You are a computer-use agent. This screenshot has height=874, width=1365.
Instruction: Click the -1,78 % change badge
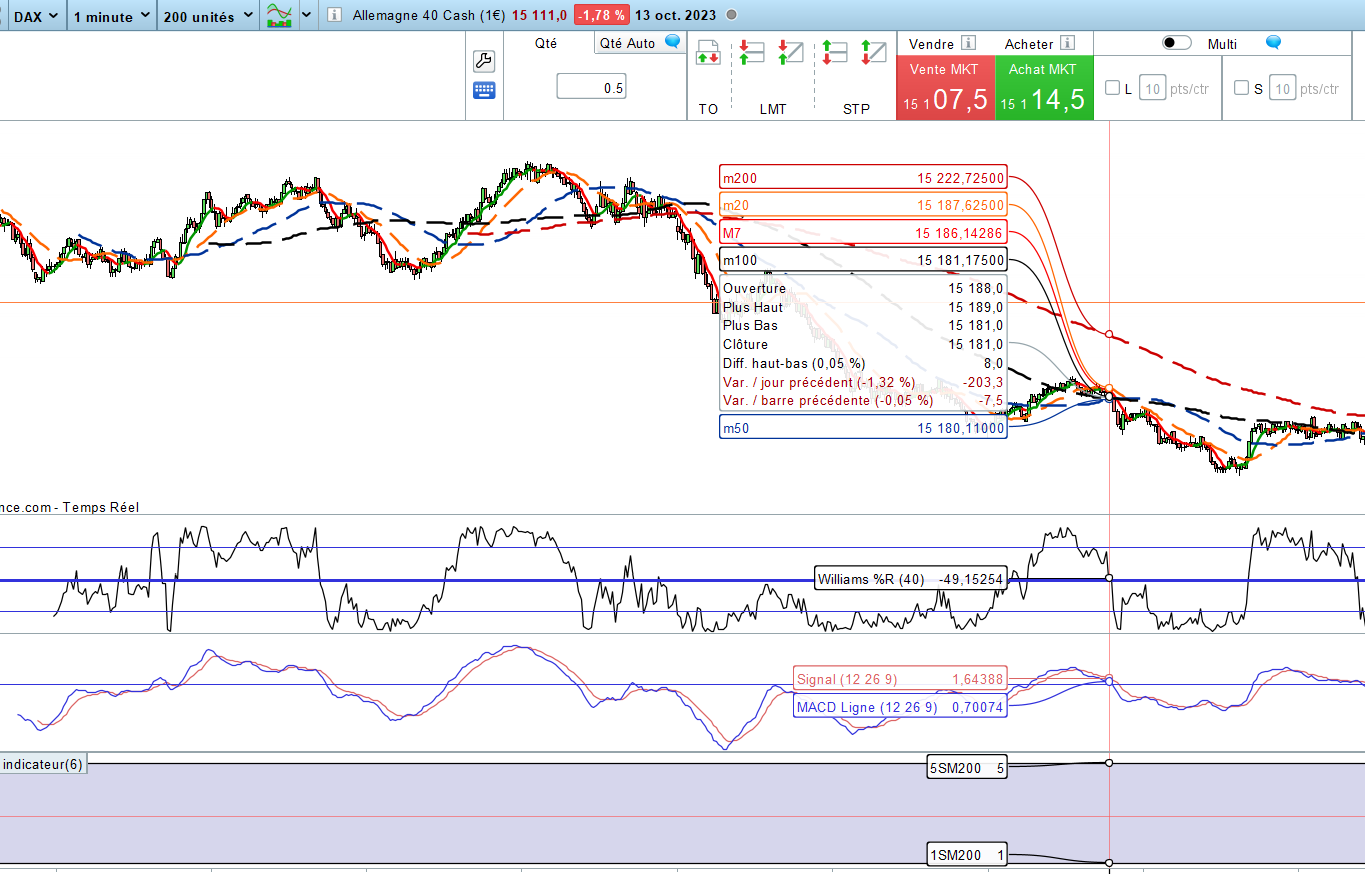pos(601,15)
